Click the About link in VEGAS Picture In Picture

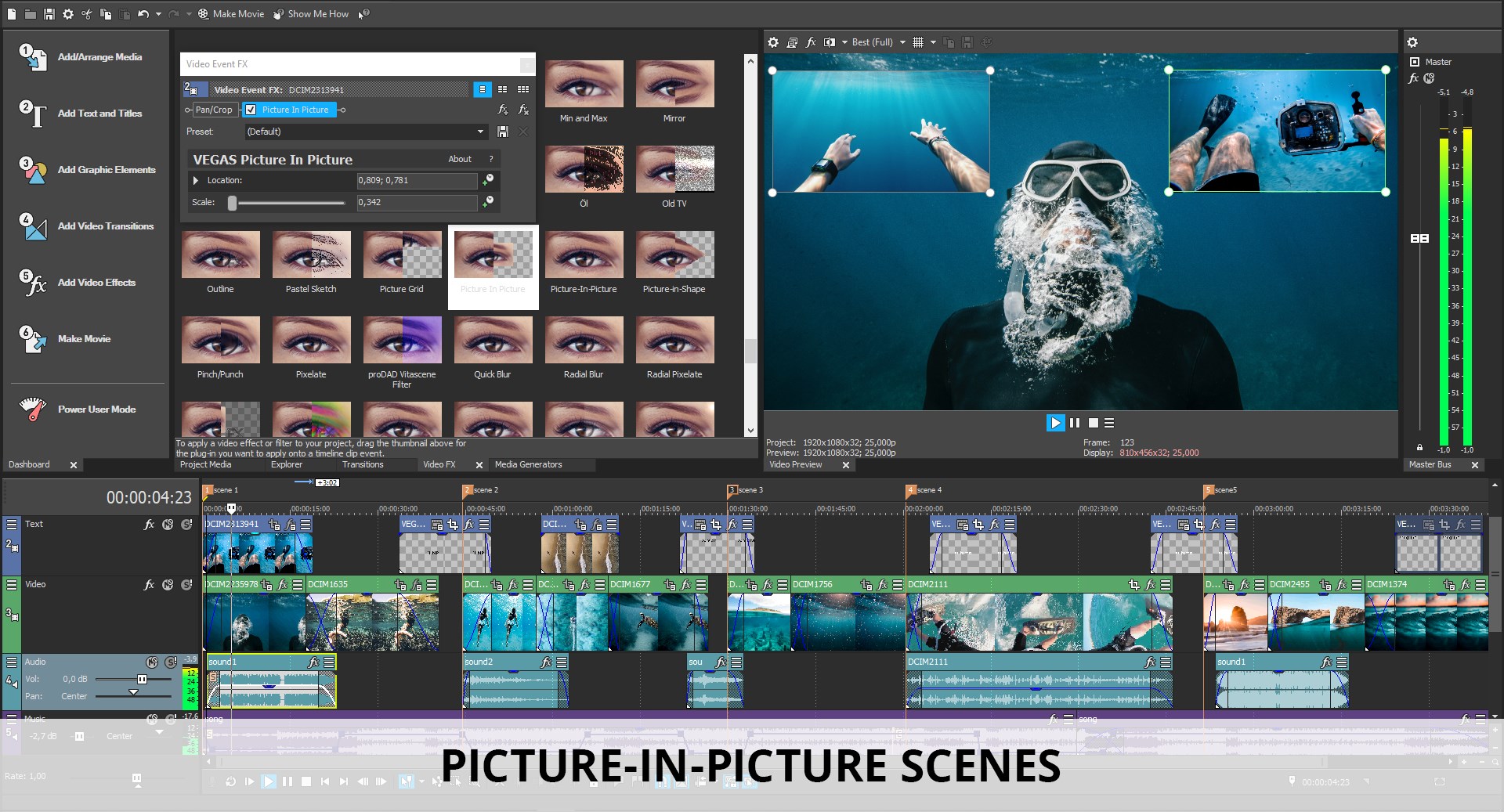461,159
